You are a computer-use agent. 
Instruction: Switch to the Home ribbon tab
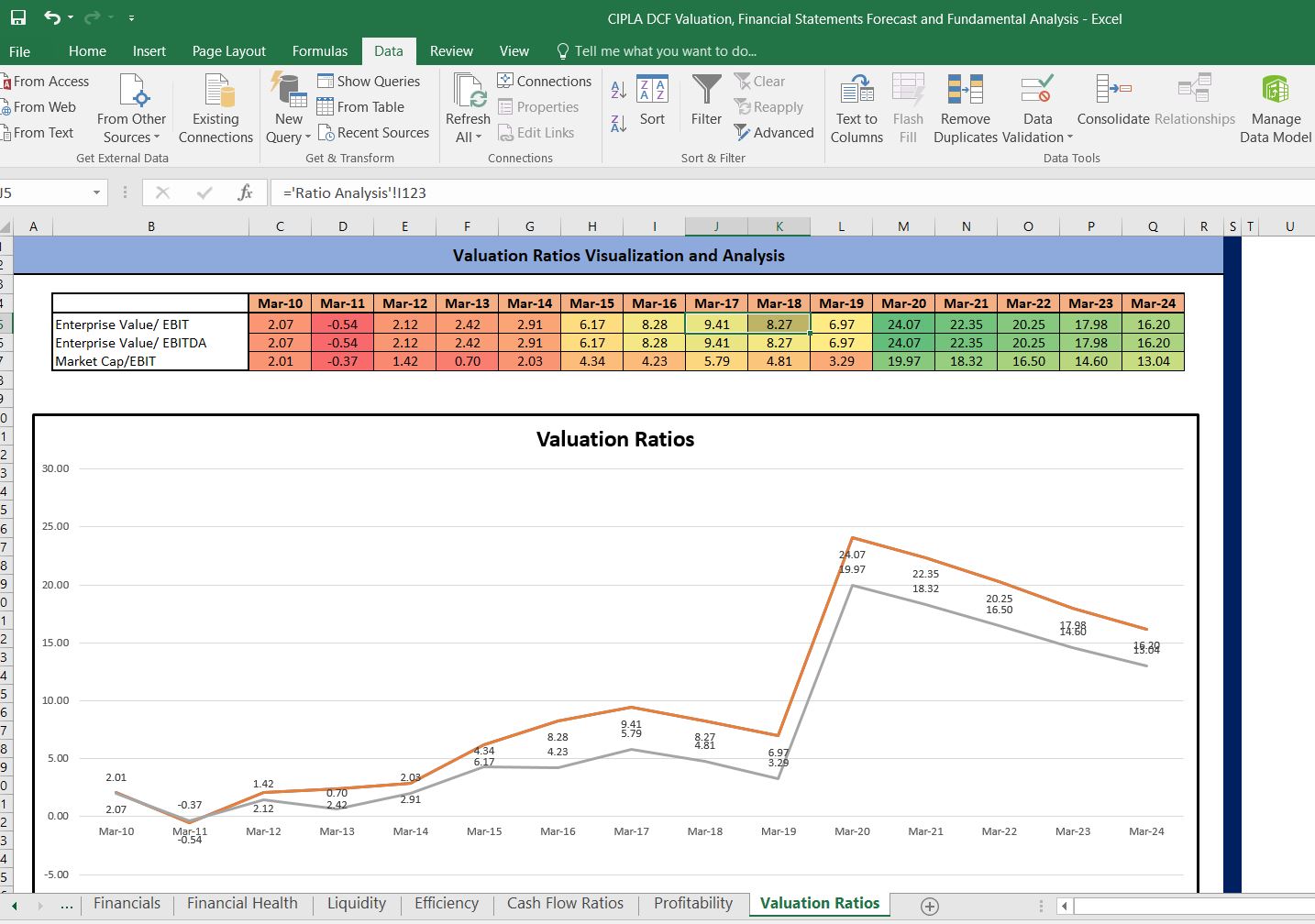pos(87,51)
